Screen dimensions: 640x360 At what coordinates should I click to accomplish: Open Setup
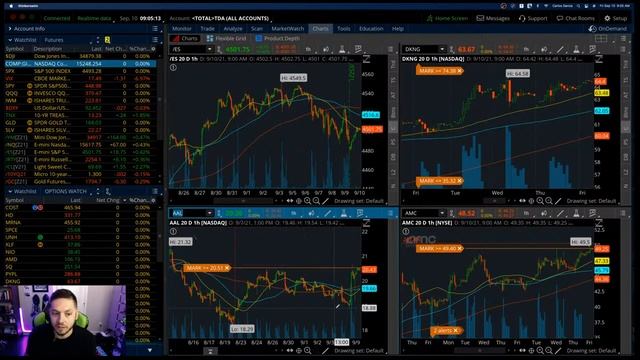[616, 18]
